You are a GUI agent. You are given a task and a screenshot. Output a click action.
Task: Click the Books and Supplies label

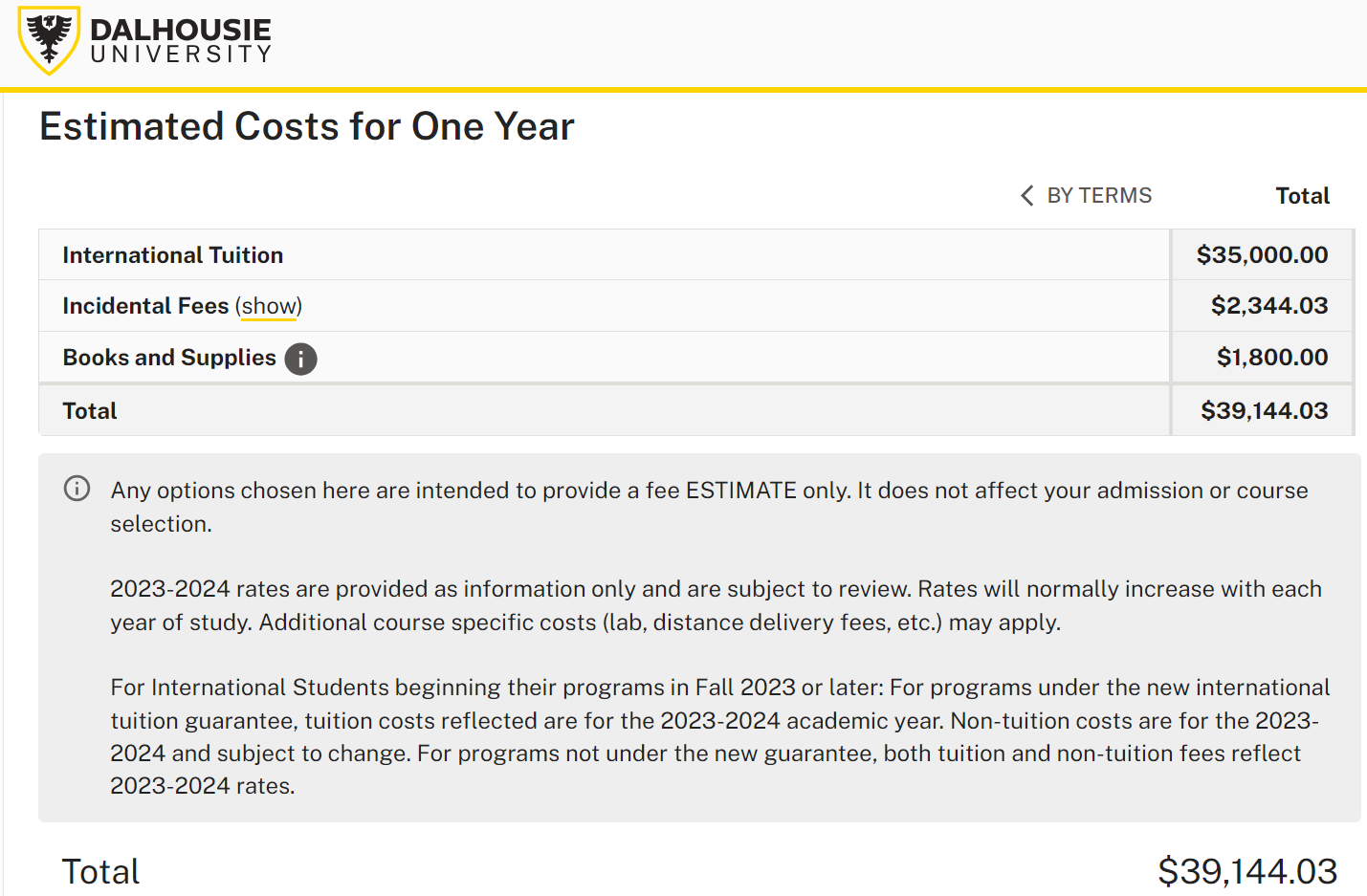click(169, 358)
